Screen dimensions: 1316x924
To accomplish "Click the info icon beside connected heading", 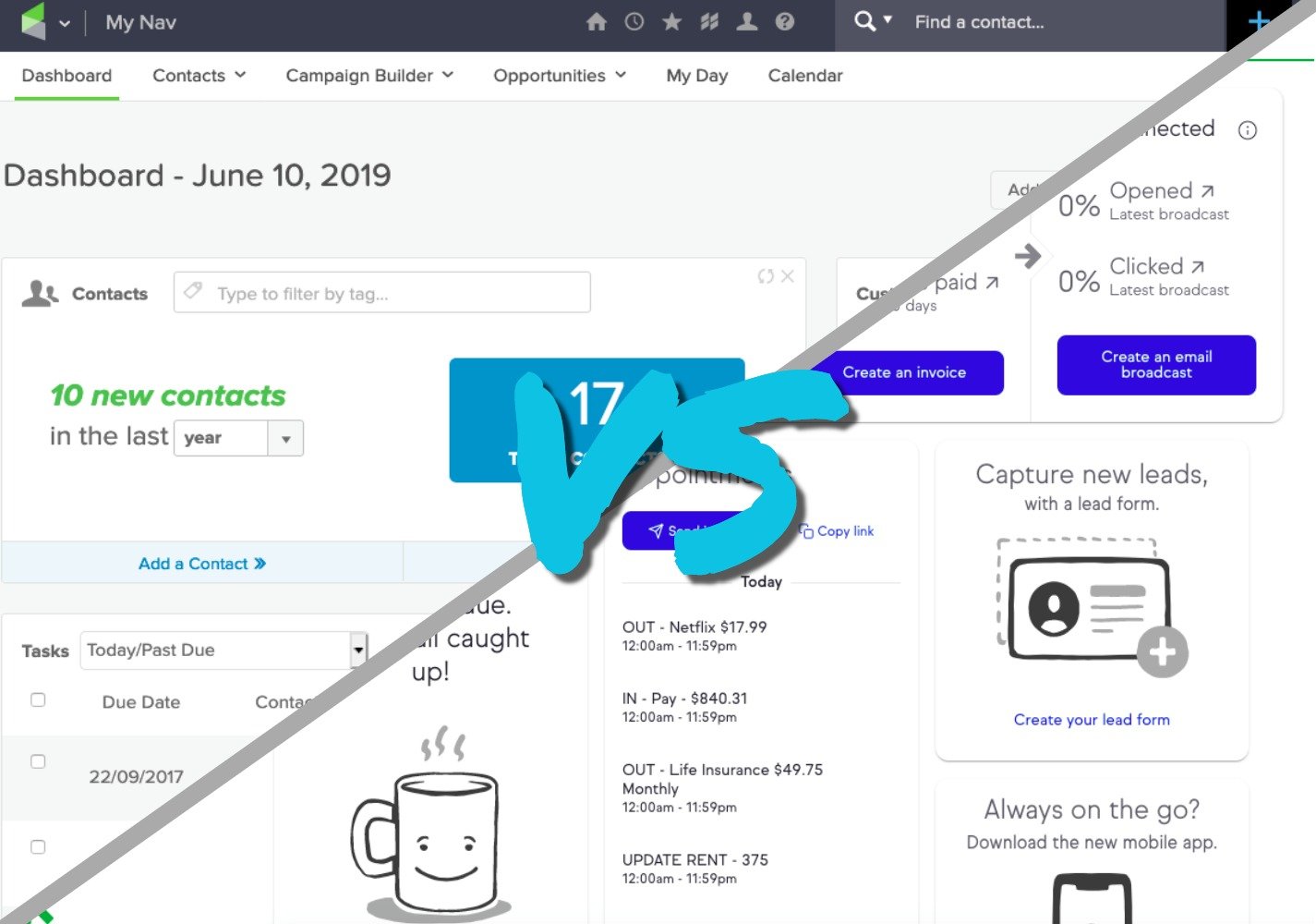I will tap(1247, 130).
